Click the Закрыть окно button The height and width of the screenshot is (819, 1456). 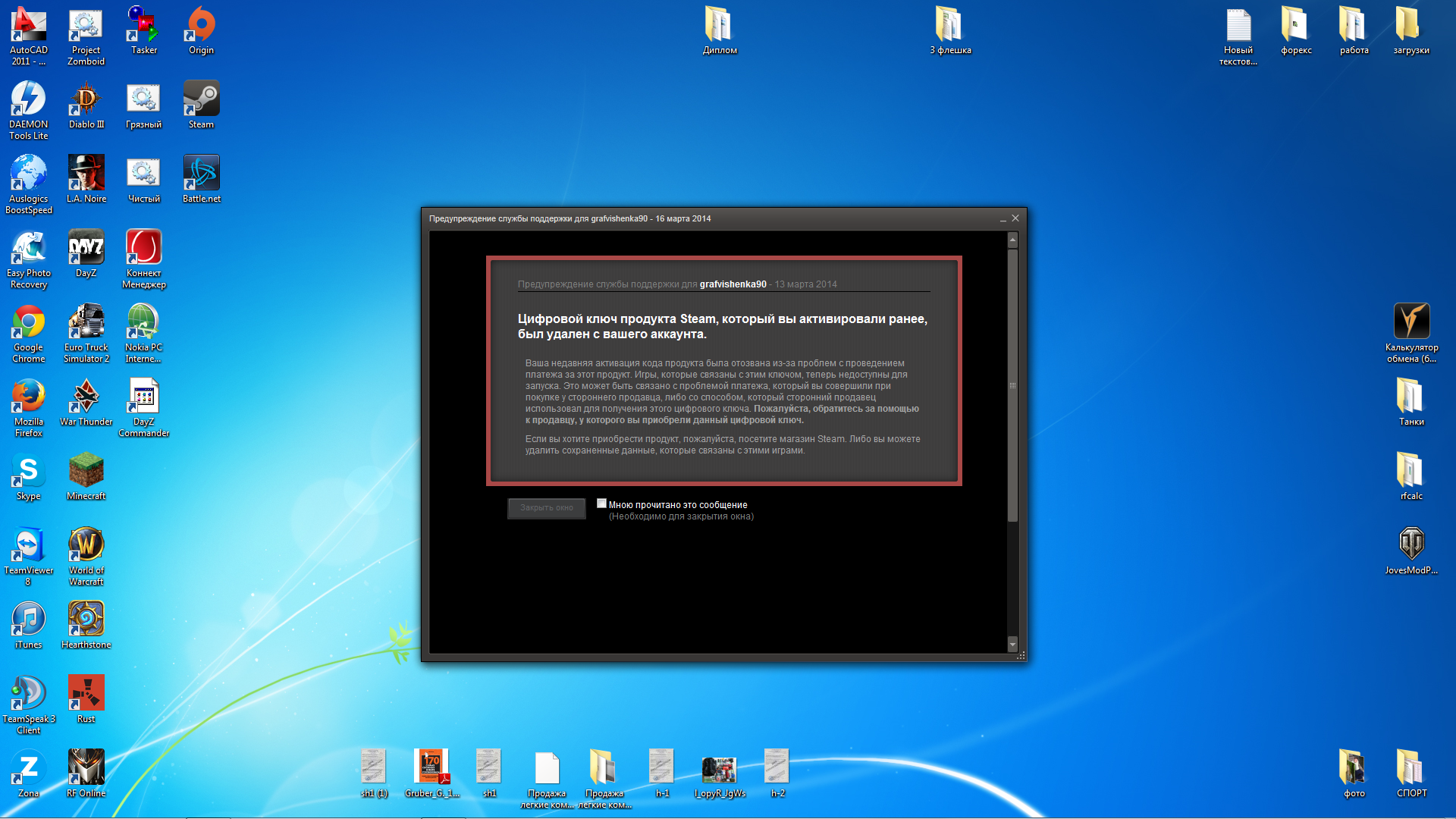pyautogui.click(x=546, y=508)
